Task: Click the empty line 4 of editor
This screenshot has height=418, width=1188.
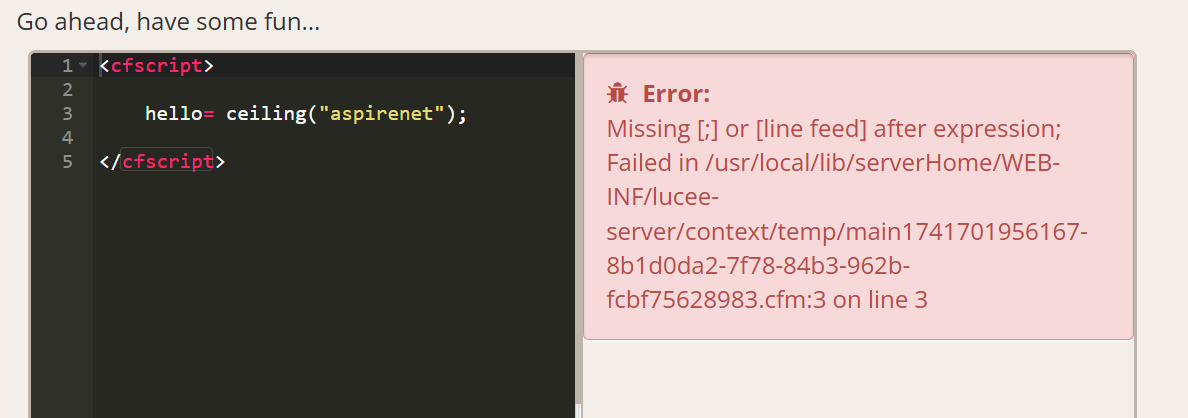Action: pyautogui.click(x=333, y=138)
